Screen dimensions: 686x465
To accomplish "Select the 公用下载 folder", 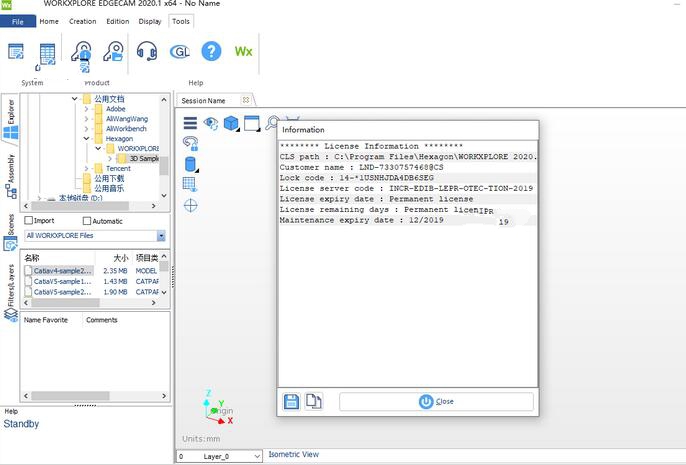I will click(x=109, y=178).
